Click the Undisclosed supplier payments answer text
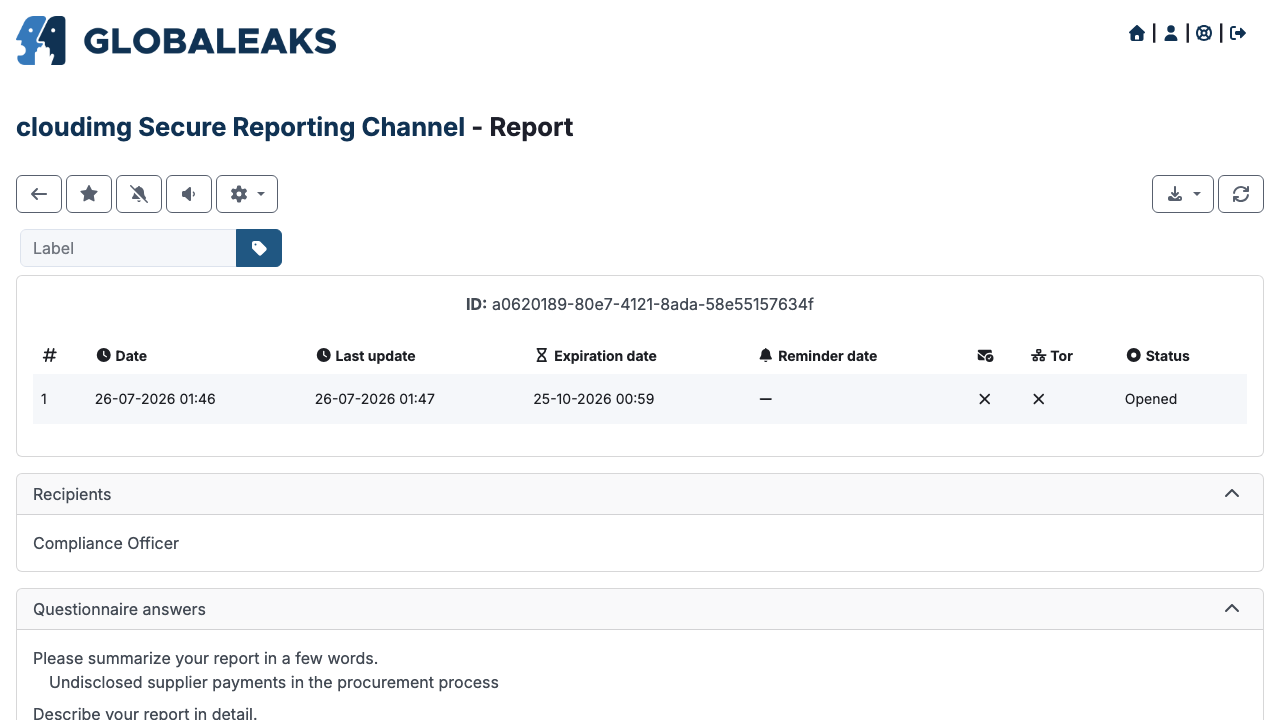1280x720 pixels. 274,682
